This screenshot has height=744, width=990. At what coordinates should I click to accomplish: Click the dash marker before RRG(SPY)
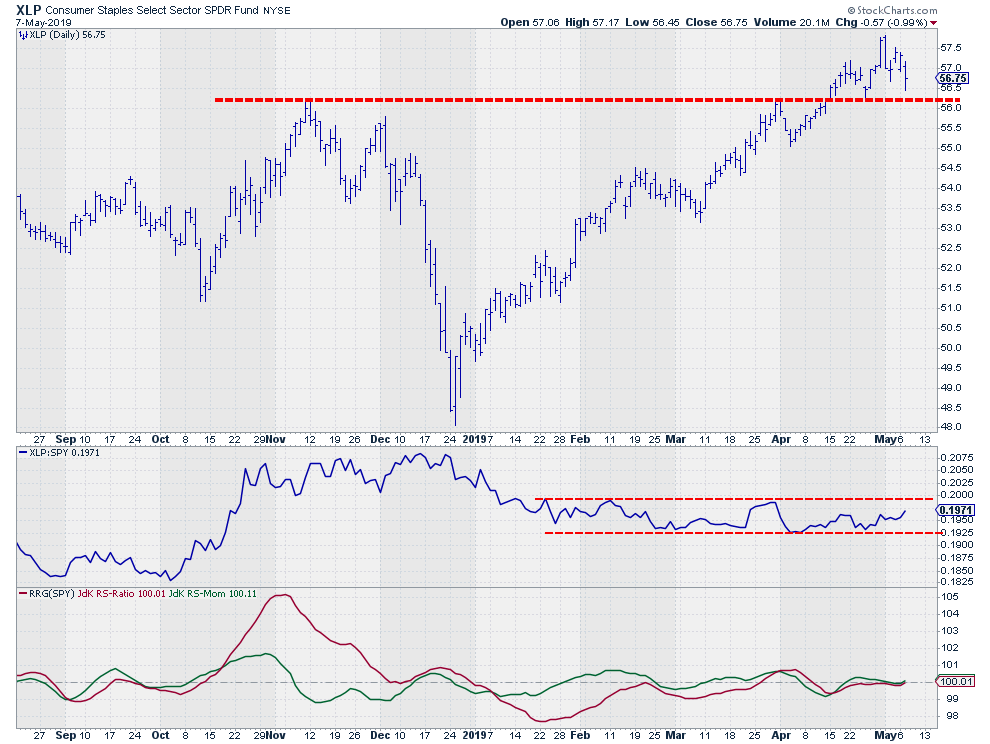[23, 594]
